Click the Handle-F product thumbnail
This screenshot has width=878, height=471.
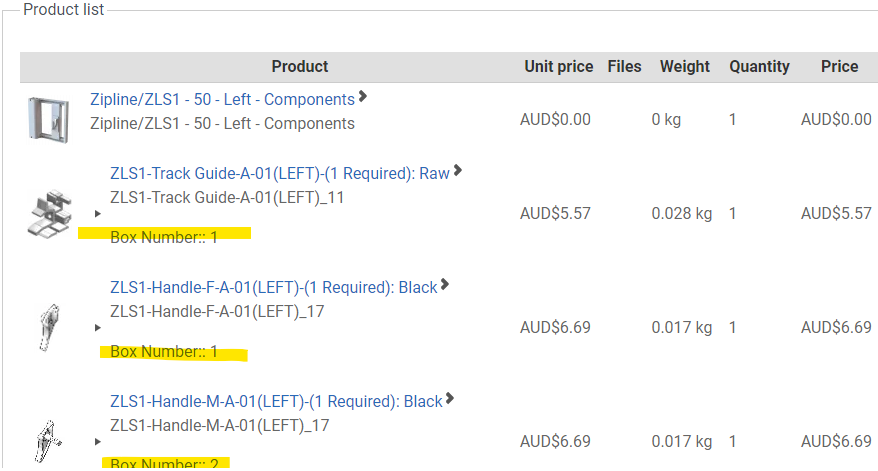[49, 327]
